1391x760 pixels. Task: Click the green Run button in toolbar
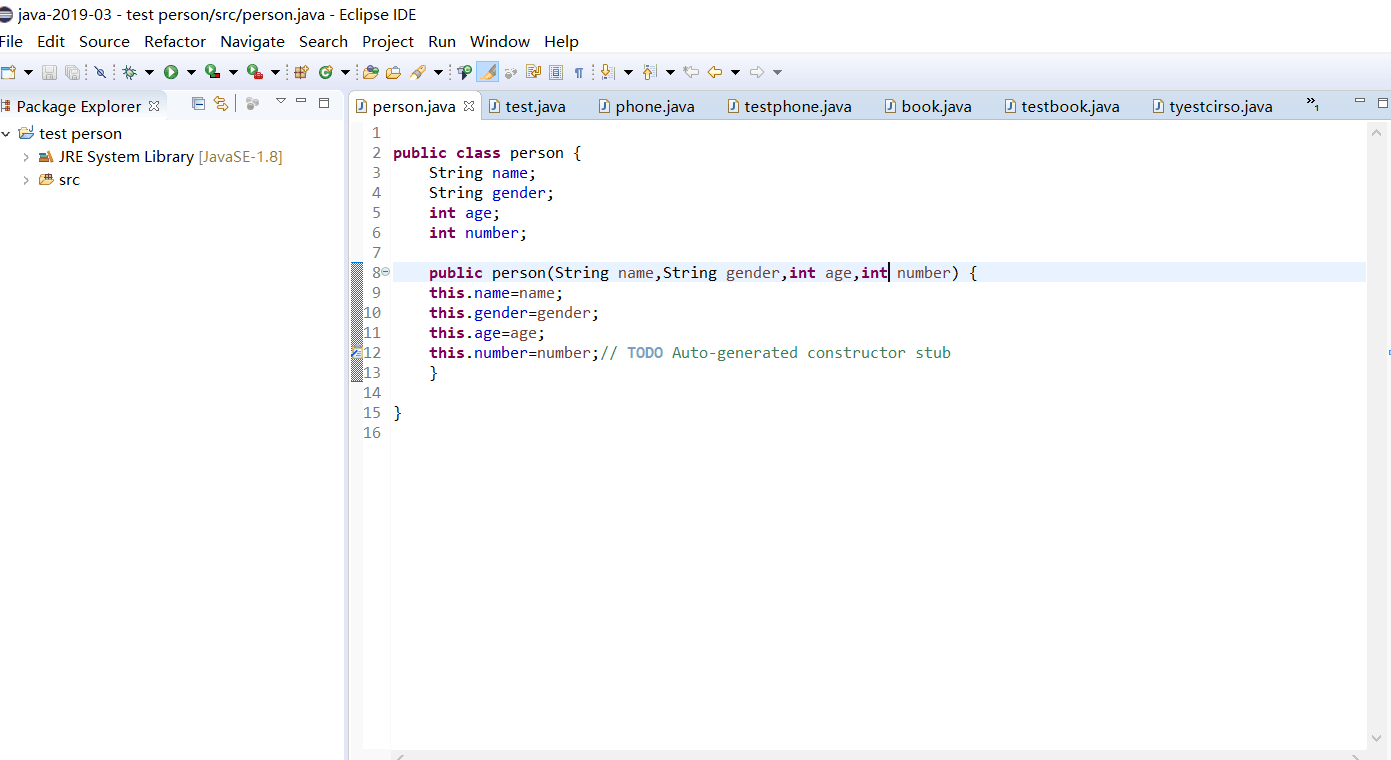click(171, 72)
